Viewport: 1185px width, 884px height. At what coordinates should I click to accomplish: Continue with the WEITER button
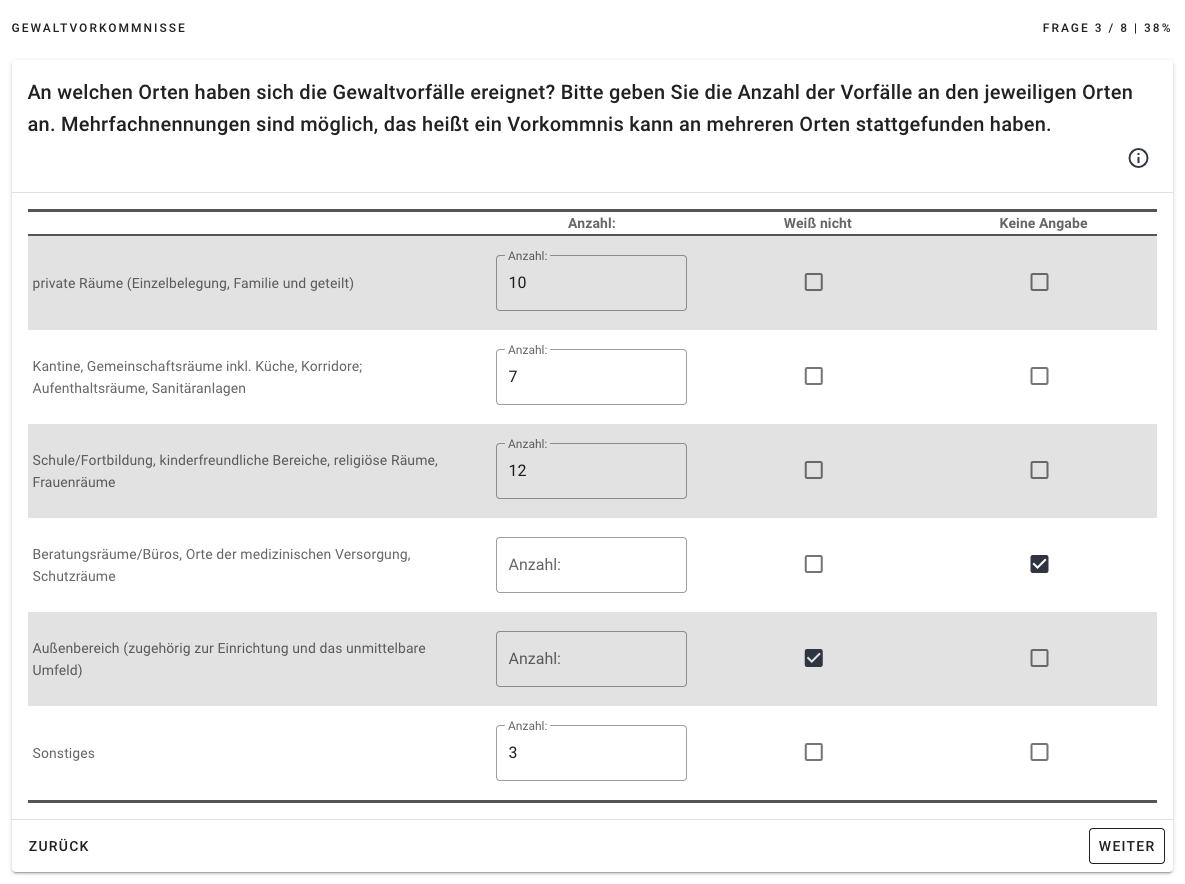(x=1126, y=846)
